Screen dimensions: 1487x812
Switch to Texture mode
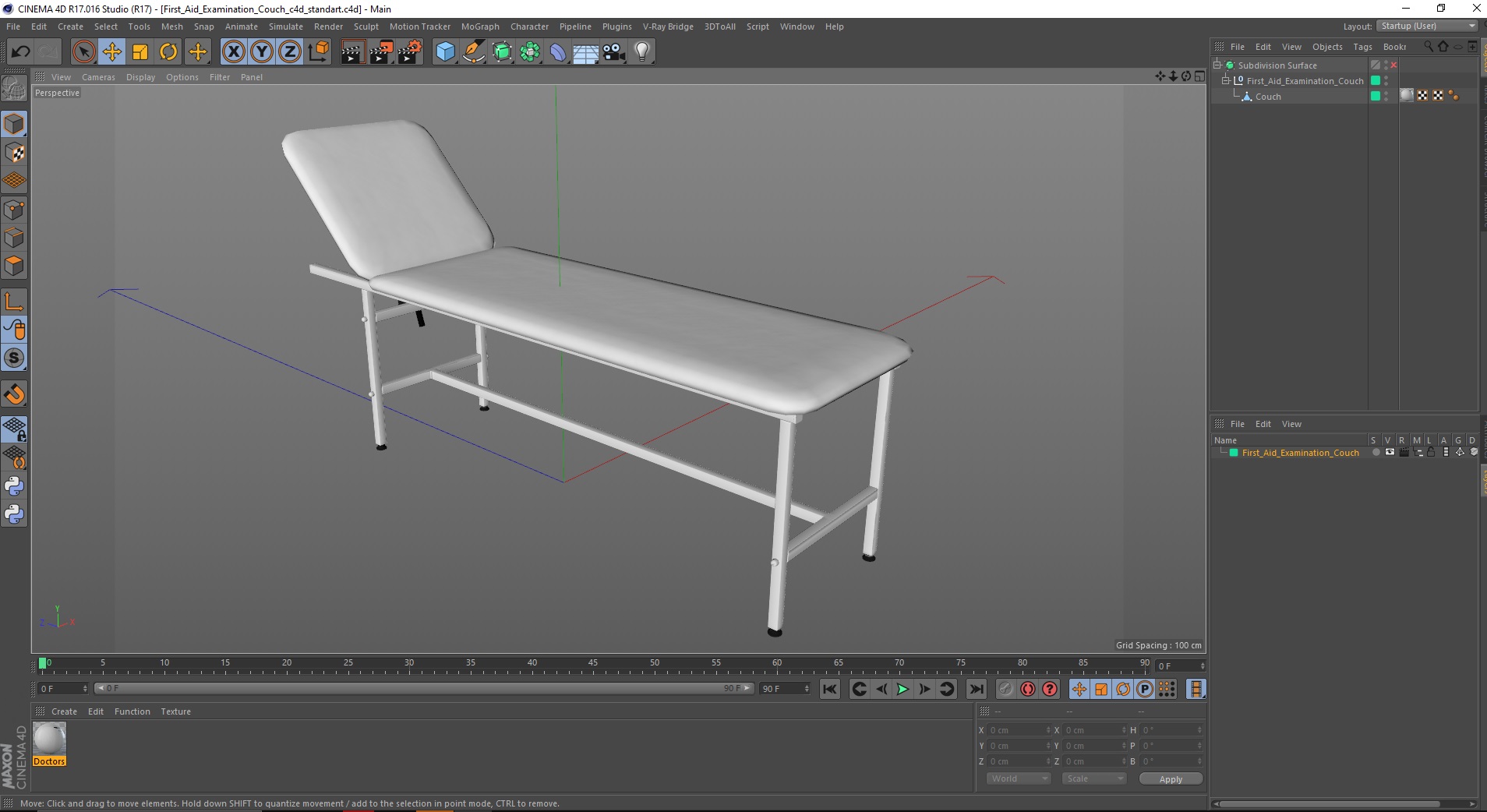14,153
